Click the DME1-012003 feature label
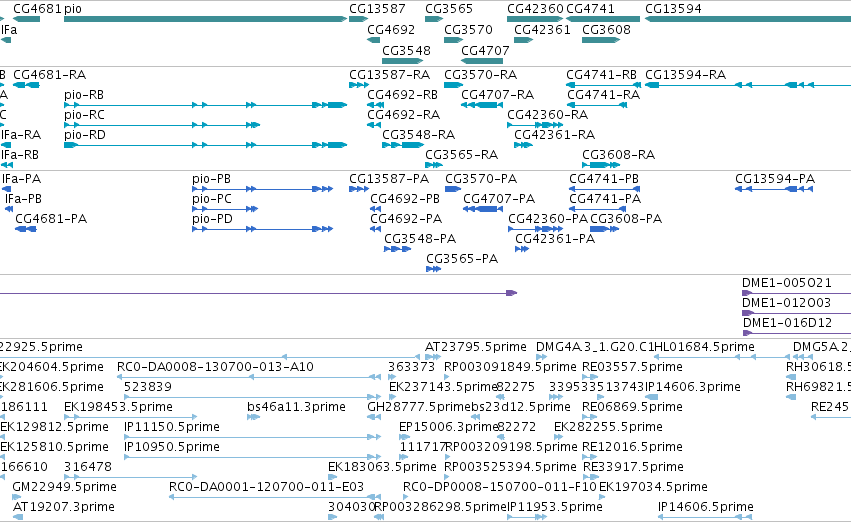The height and width of the screenshot is (522, 851). 786,302
